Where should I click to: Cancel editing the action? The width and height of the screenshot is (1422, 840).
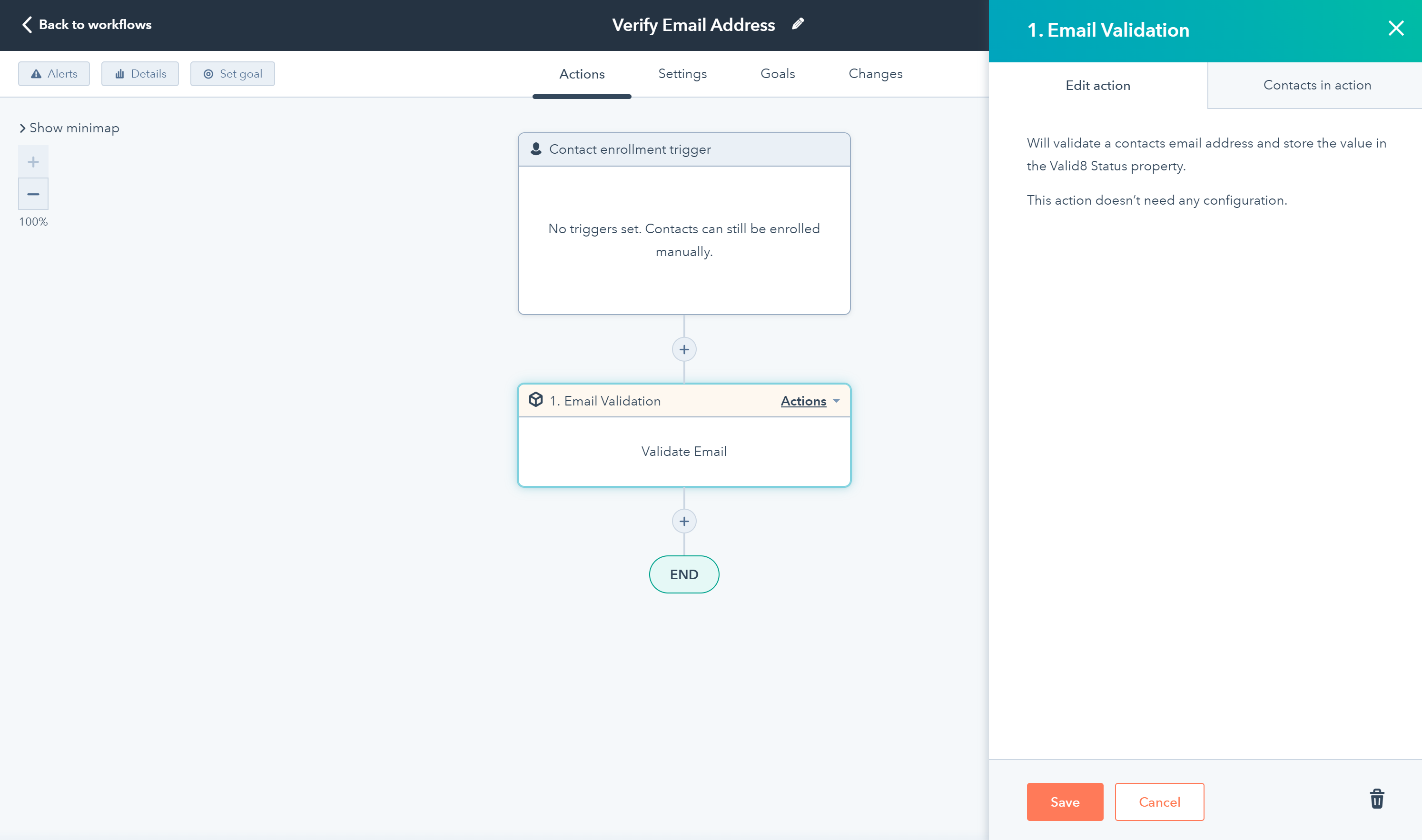coord(1159,801)
